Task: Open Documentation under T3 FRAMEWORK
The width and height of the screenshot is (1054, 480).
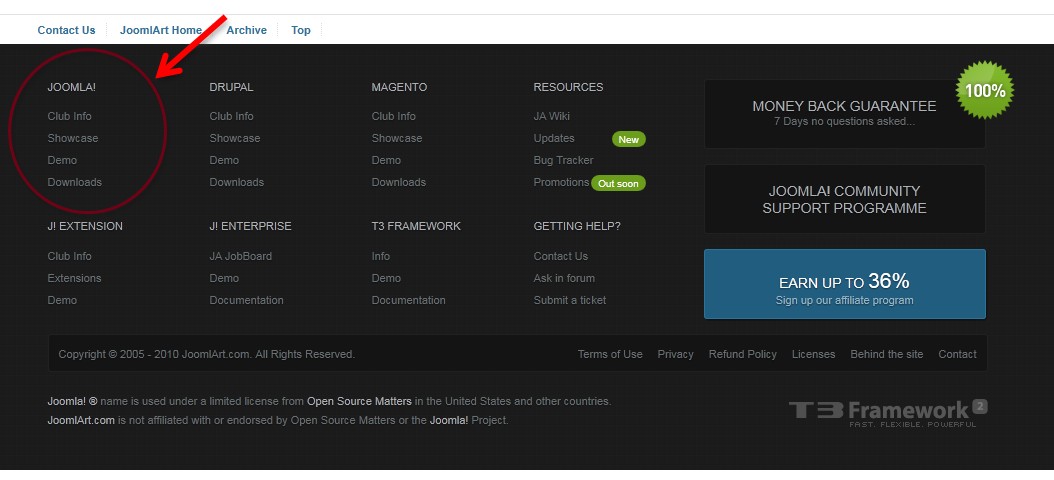Action: [408, 301]
